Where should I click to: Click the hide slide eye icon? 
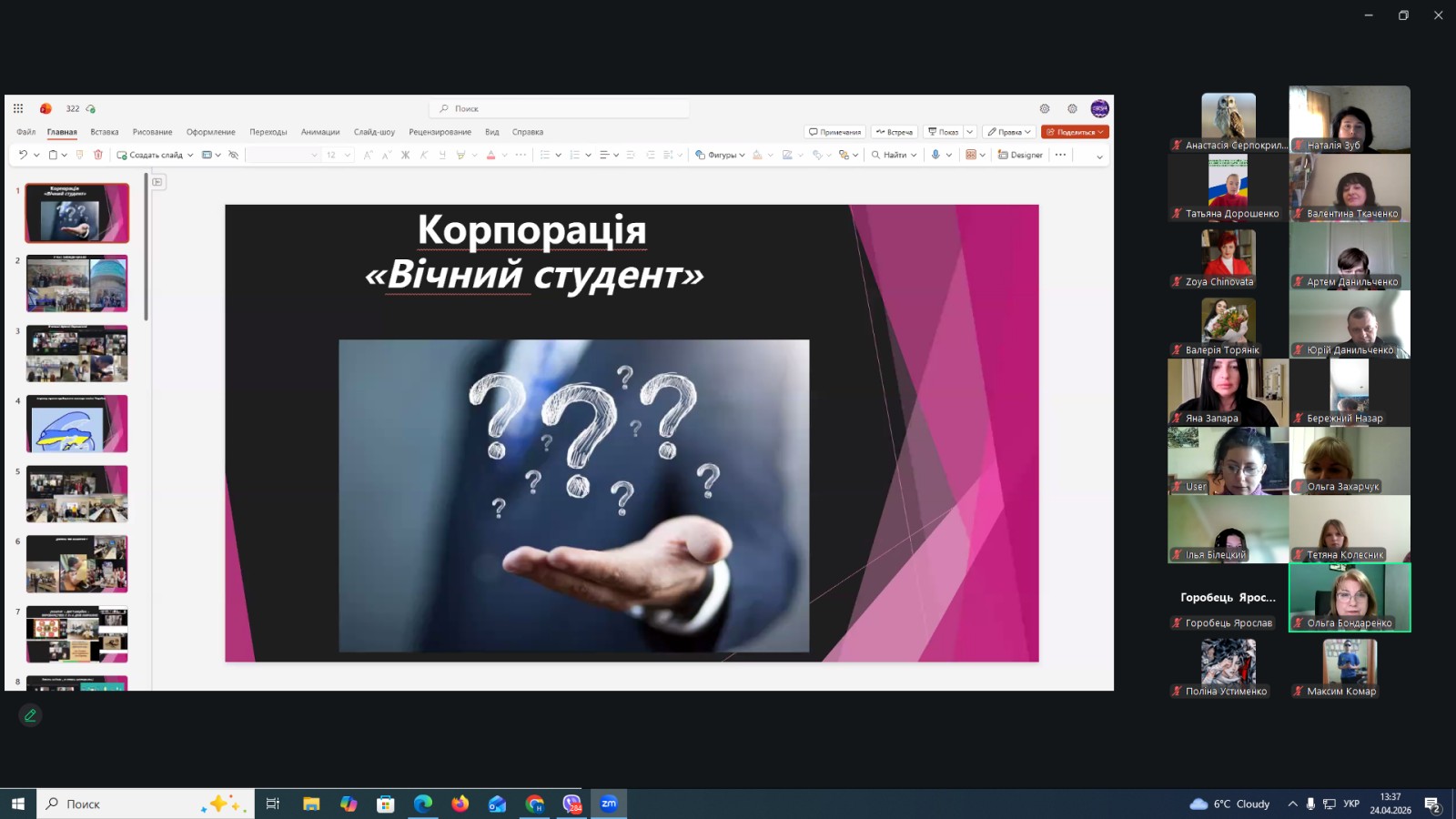coord(234,155)
